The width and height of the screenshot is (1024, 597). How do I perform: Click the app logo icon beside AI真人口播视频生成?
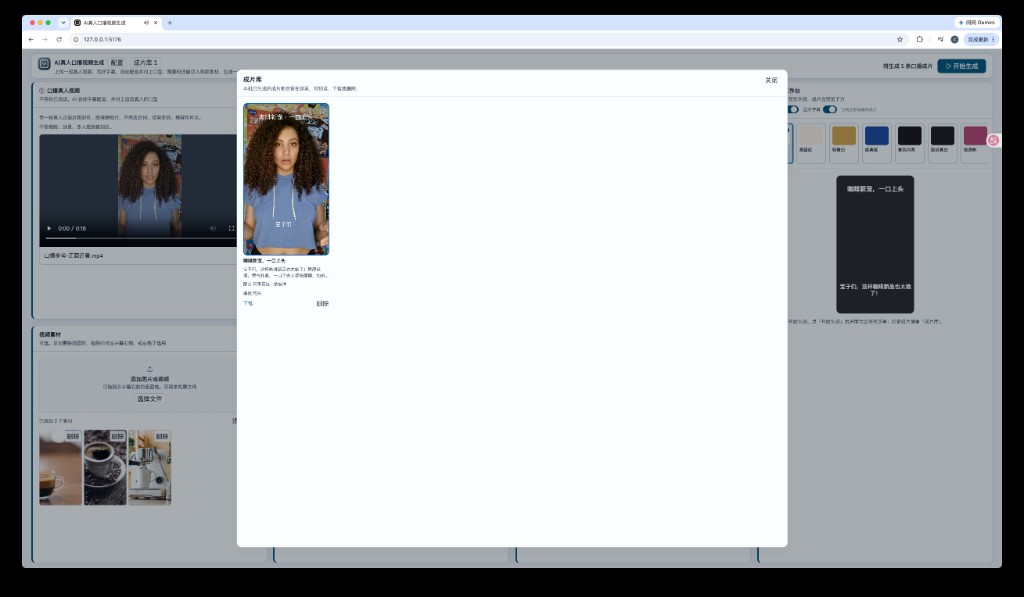[44, 63]
